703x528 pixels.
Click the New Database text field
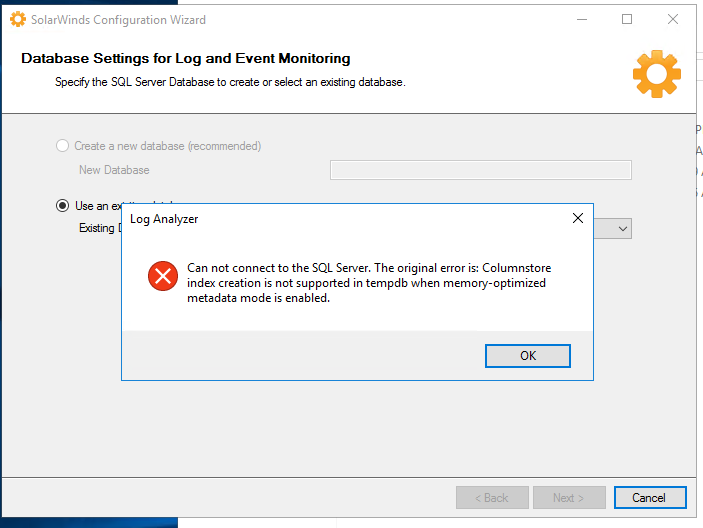[x=480, y=170]
